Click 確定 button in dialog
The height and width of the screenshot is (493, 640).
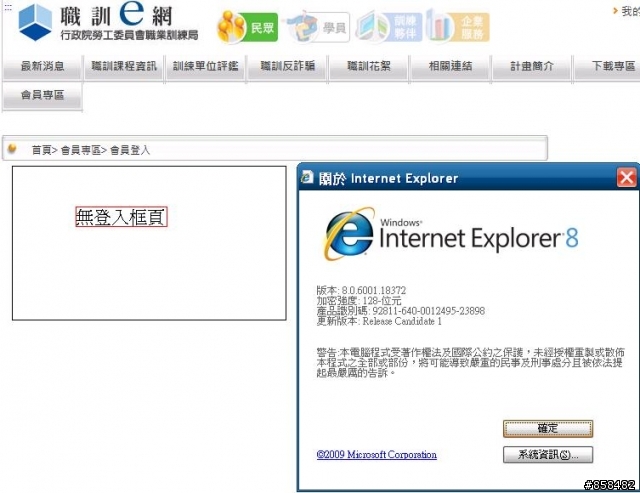[x=548, y=429]
